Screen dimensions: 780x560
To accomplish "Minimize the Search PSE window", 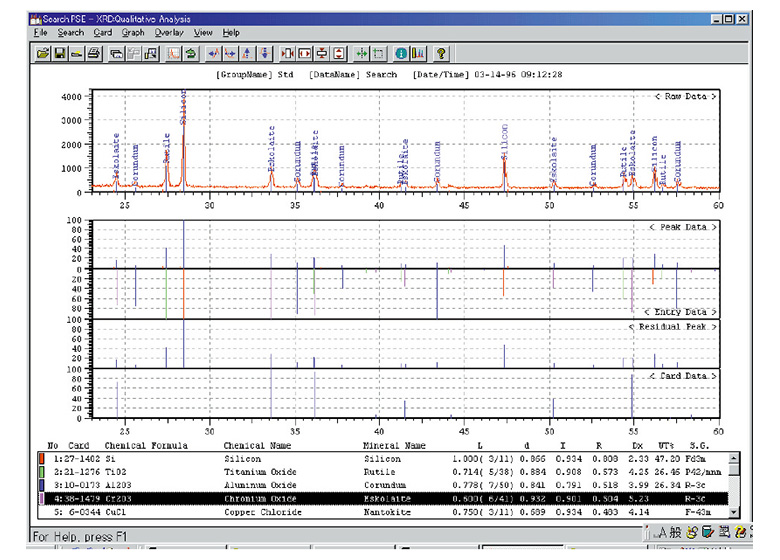I will pyautogui.click(x=716, y=19).
